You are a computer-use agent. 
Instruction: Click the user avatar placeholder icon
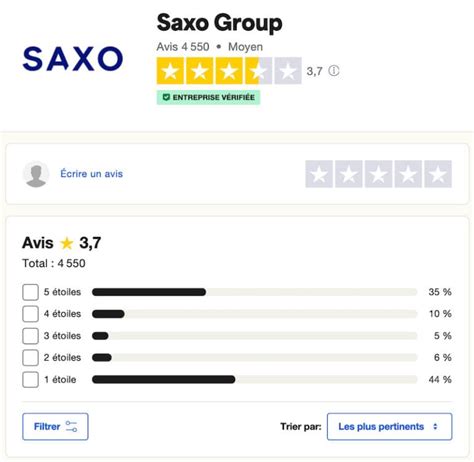click(36, 174)
